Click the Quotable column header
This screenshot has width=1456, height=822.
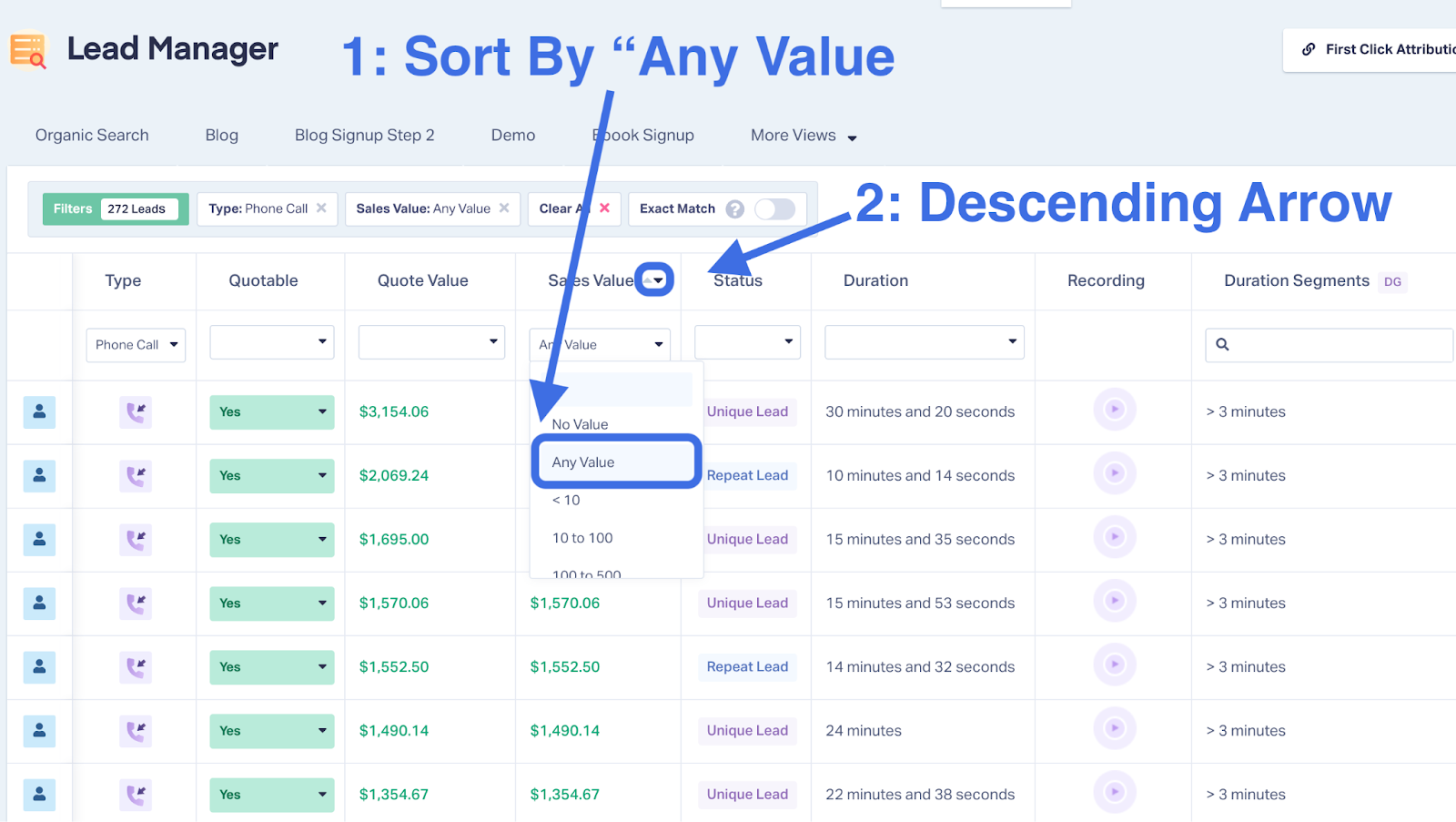coord(264,281)
